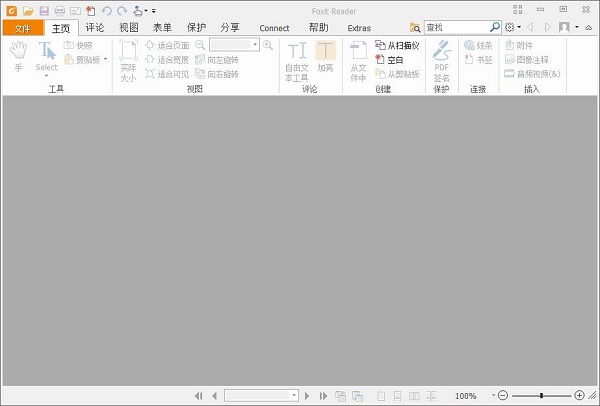Collapse the ribbon with the up chevron
Image resolution: width=600 pixels, height=406 pixels.
point(589,28)
